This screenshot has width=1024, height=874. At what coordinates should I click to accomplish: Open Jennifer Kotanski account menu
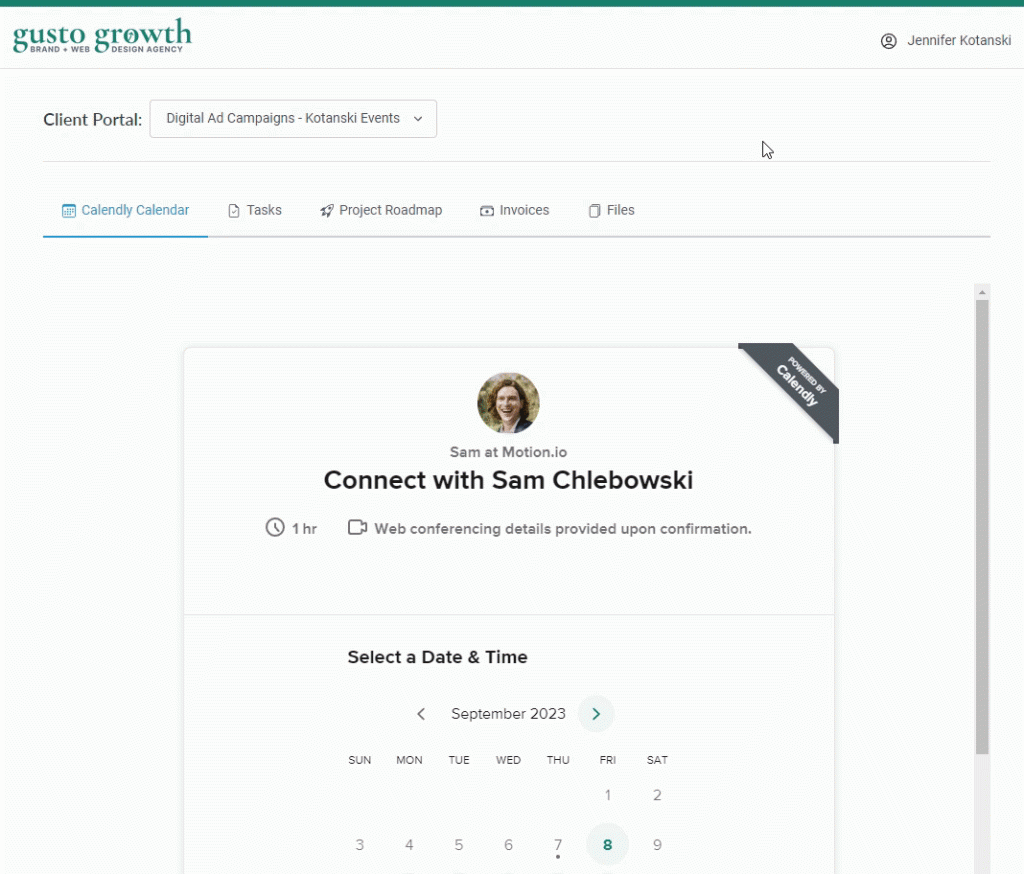[946, 40]
